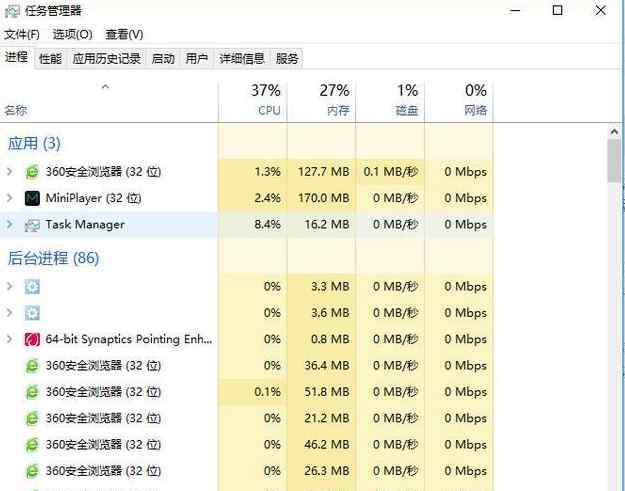
Task: Expand the 360安全浏览器 app entry
Action: 10,171
